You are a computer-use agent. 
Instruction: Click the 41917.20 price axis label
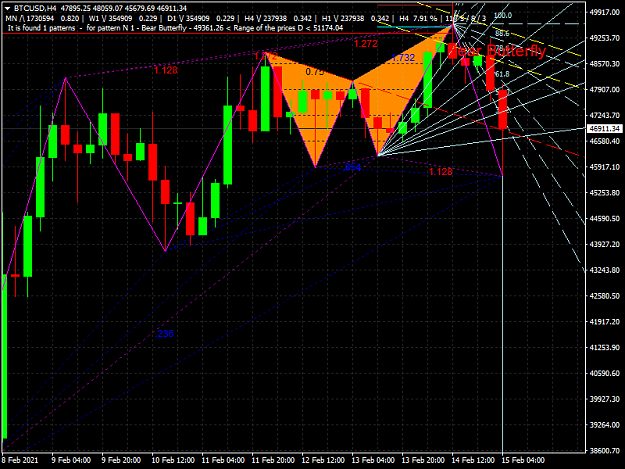[x=605, y=322]
